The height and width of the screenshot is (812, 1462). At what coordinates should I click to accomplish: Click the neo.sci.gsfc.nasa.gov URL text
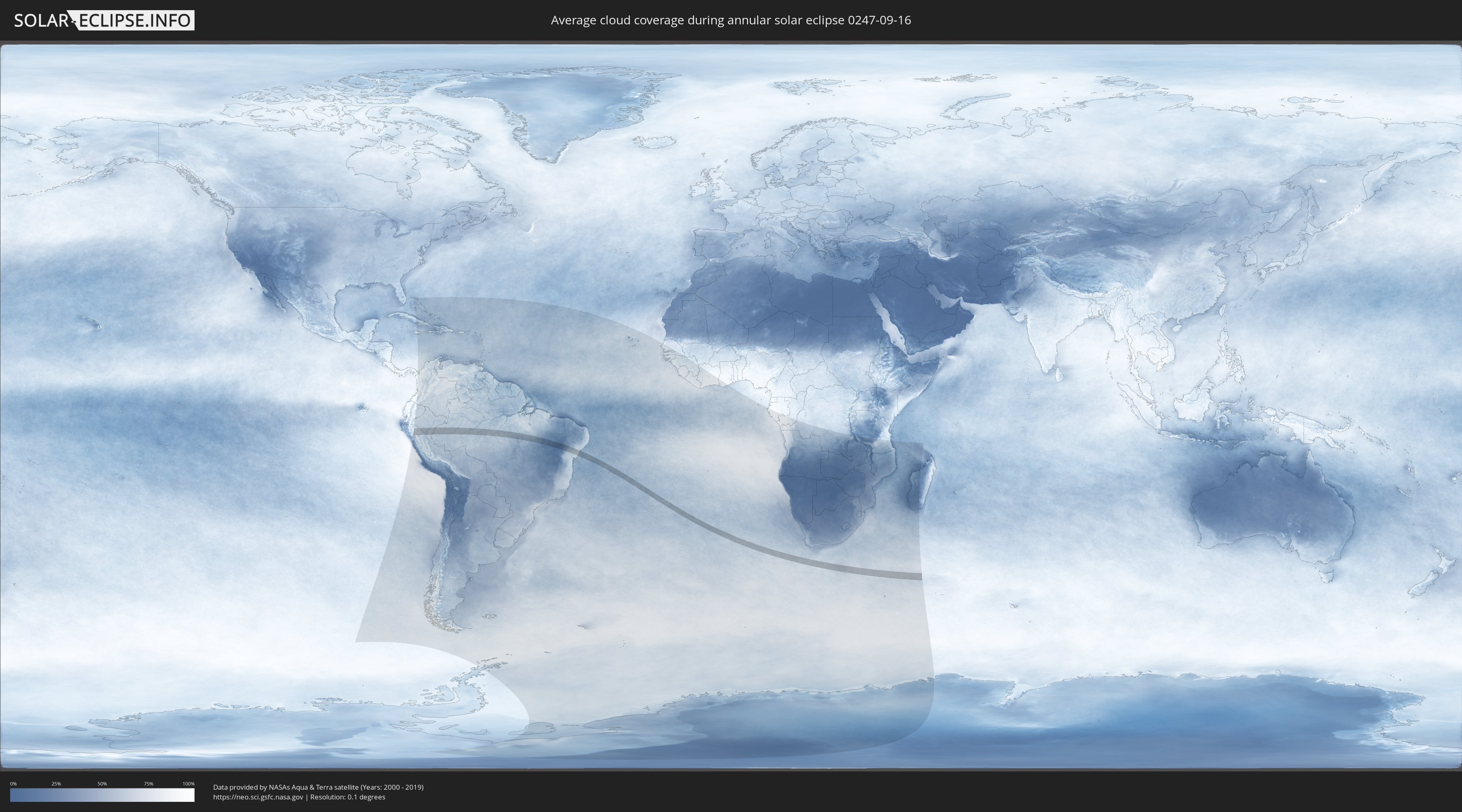tap(257, 797)
